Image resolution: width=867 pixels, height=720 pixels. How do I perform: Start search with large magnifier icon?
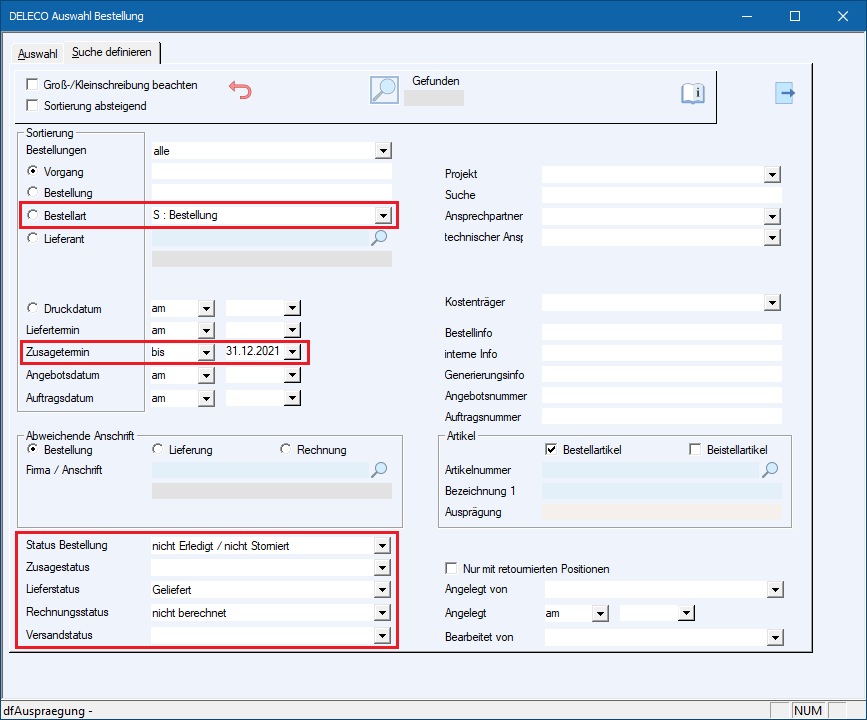384,90
